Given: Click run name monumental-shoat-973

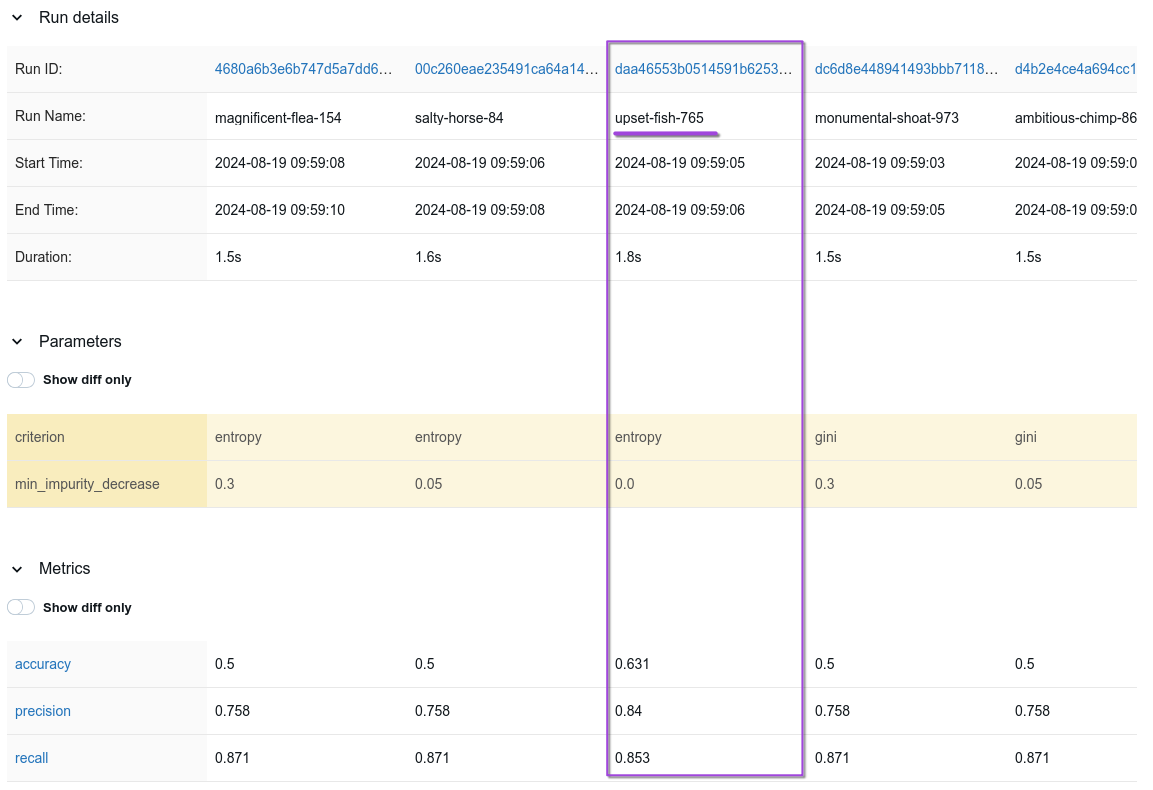Looking at the screenshot, I should (x=887, y=118).
